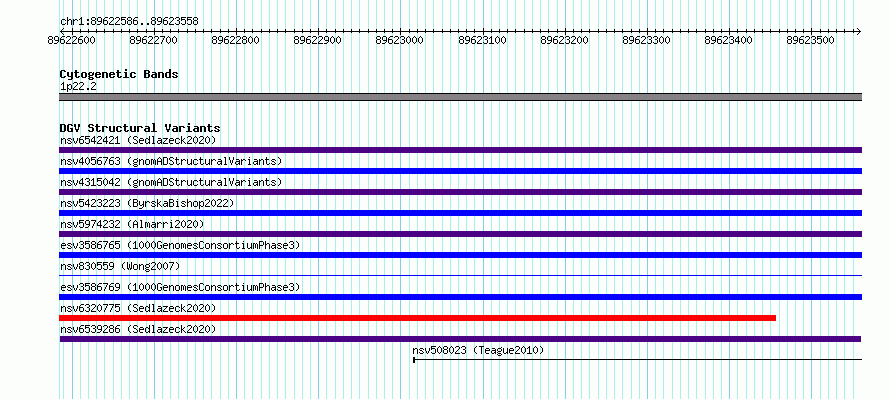Click the DGV Structural Variants track title
The height and width of the screenshot is (399, 890).
point(140,128)
